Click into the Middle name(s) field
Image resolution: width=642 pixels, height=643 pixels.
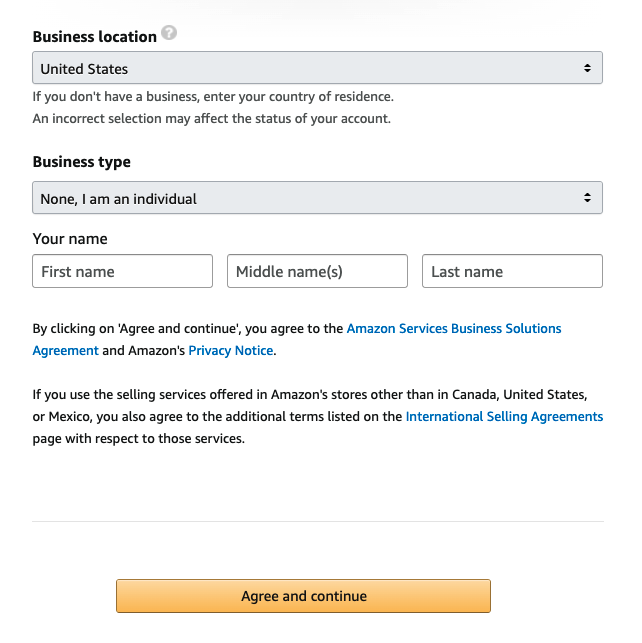[318, 271]
